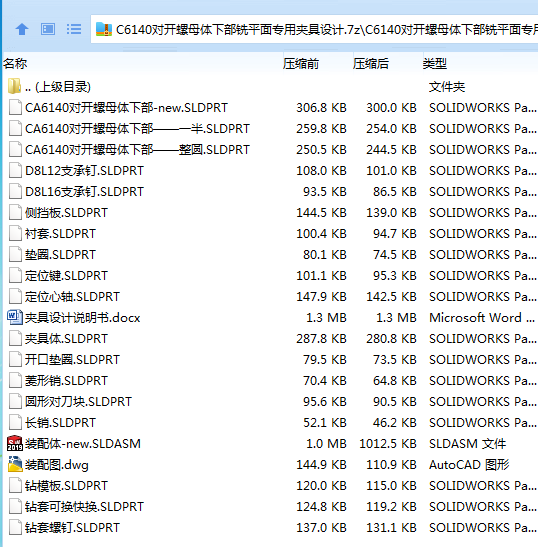Click file icon of 垫圈.SLDPRT
The height and width of the screenshot is (547, 538).
point(15,255)
